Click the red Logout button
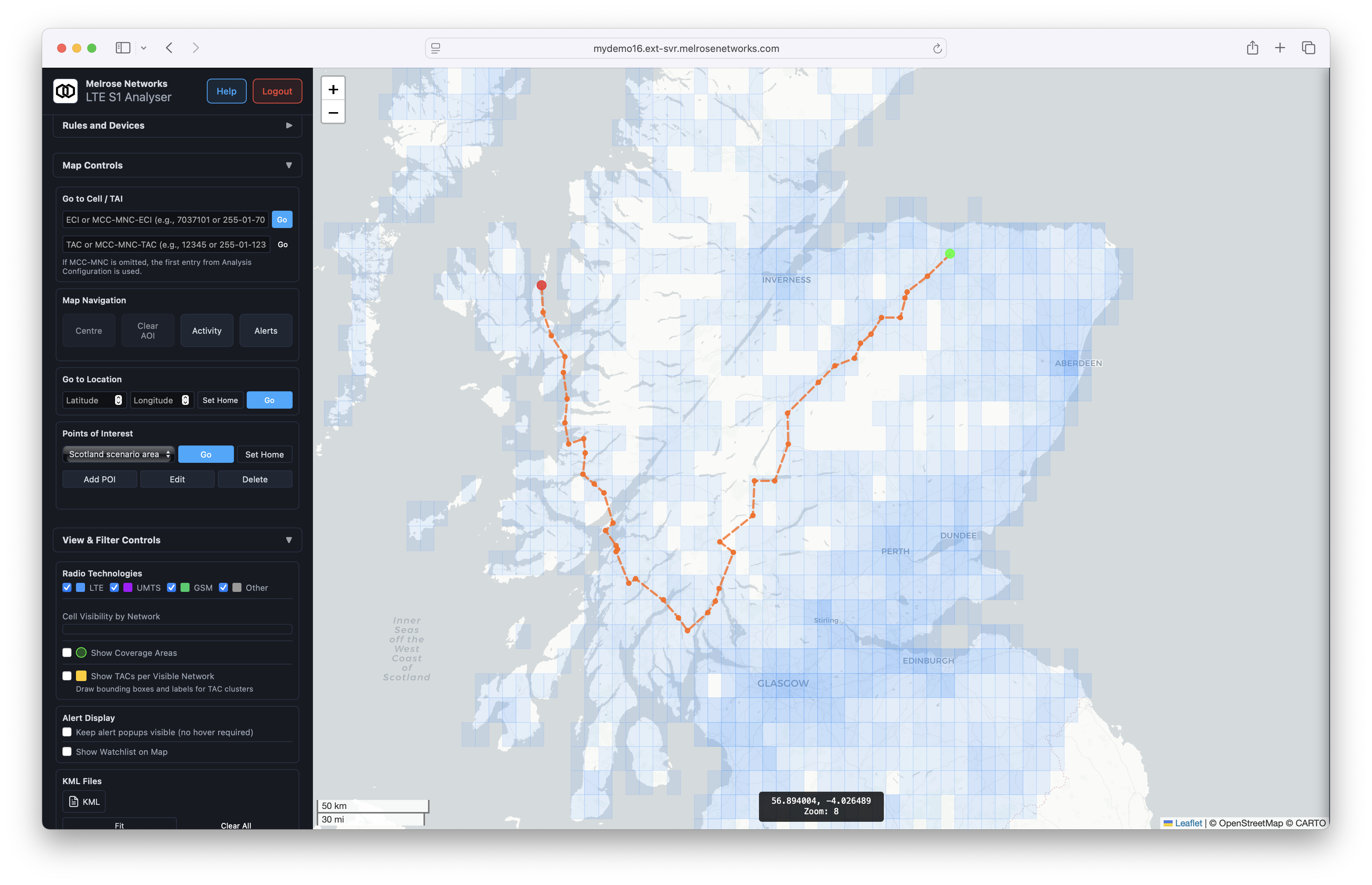 [277, 91]
